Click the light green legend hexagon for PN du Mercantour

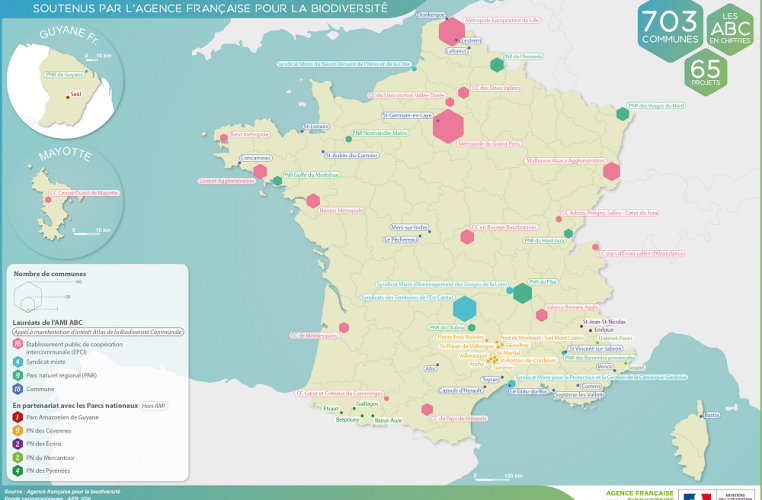coord(17,457)
